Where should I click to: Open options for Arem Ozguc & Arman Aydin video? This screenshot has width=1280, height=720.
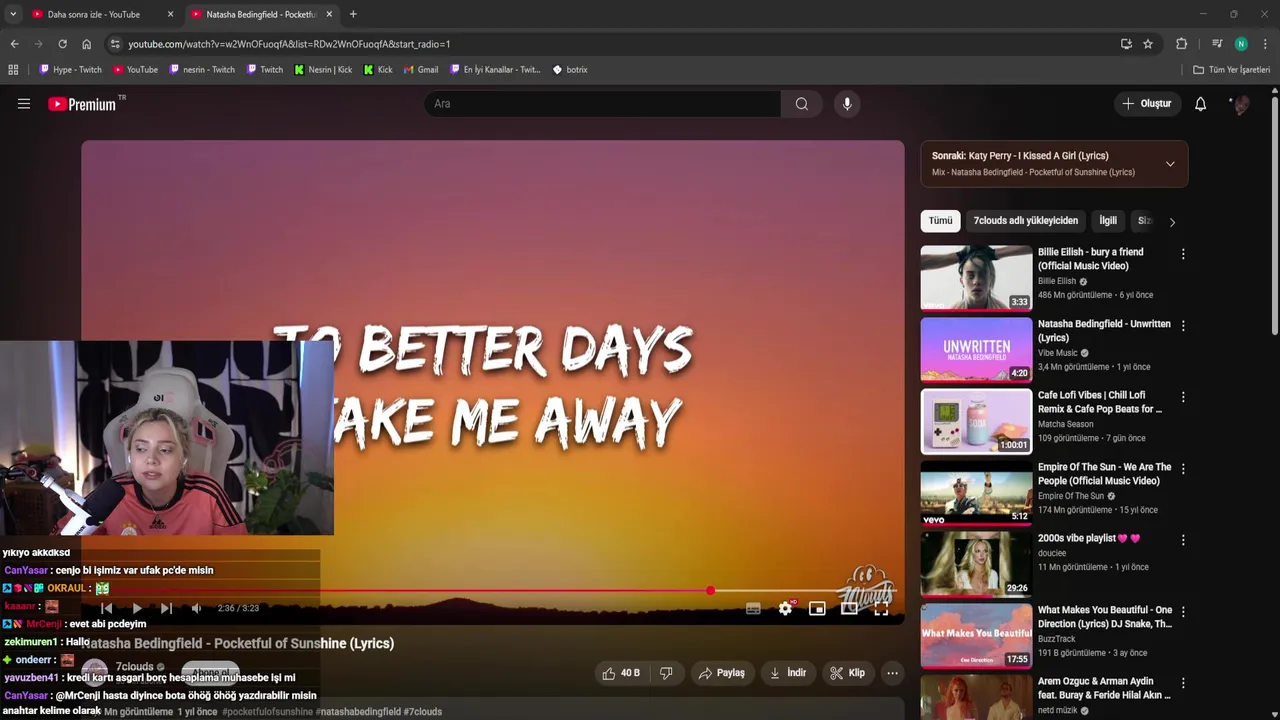coord(1183,683)
